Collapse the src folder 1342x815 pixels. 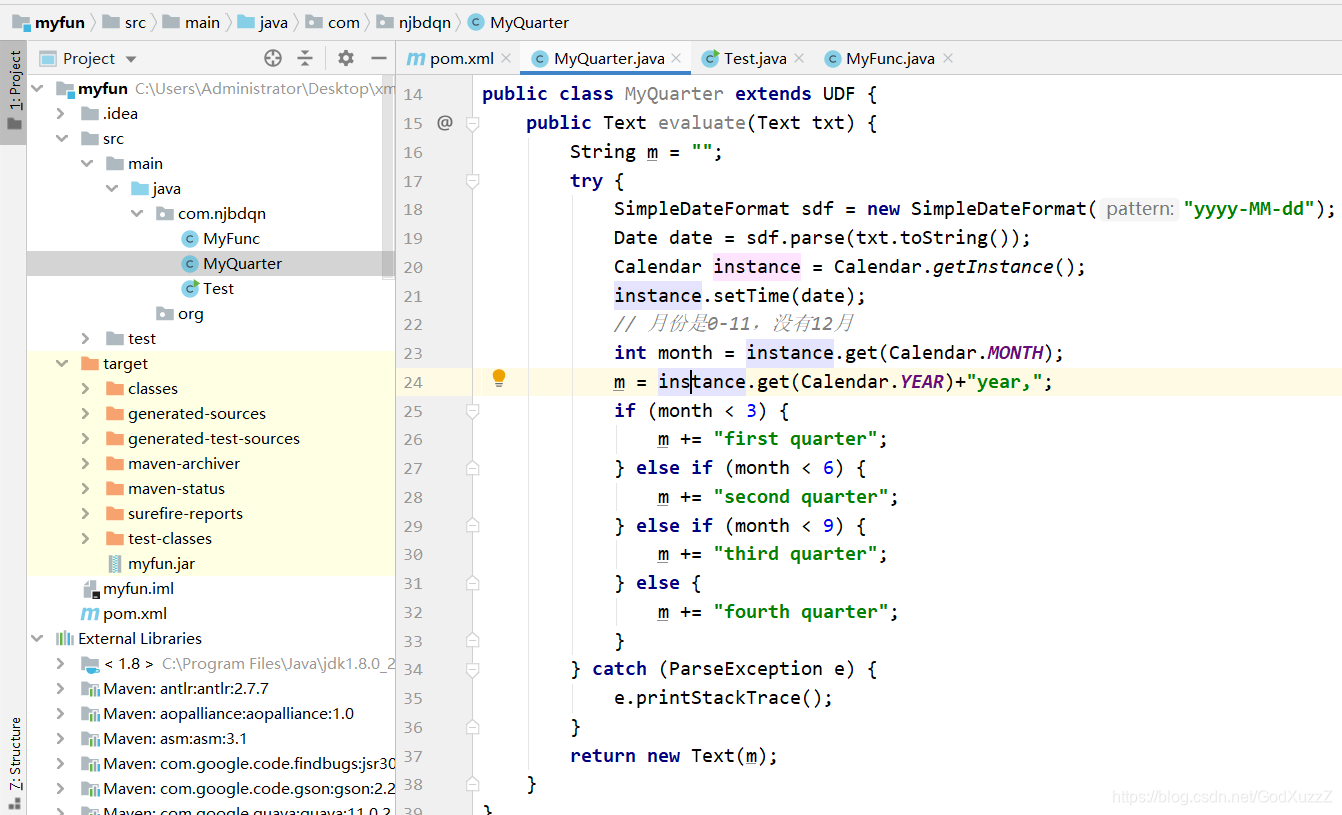62,138
